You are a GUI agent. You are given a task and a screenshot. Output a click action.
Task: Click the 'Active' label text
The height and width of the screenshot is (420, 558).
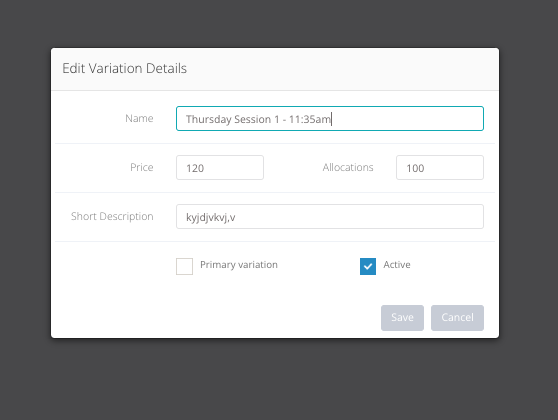click(397, 264)
